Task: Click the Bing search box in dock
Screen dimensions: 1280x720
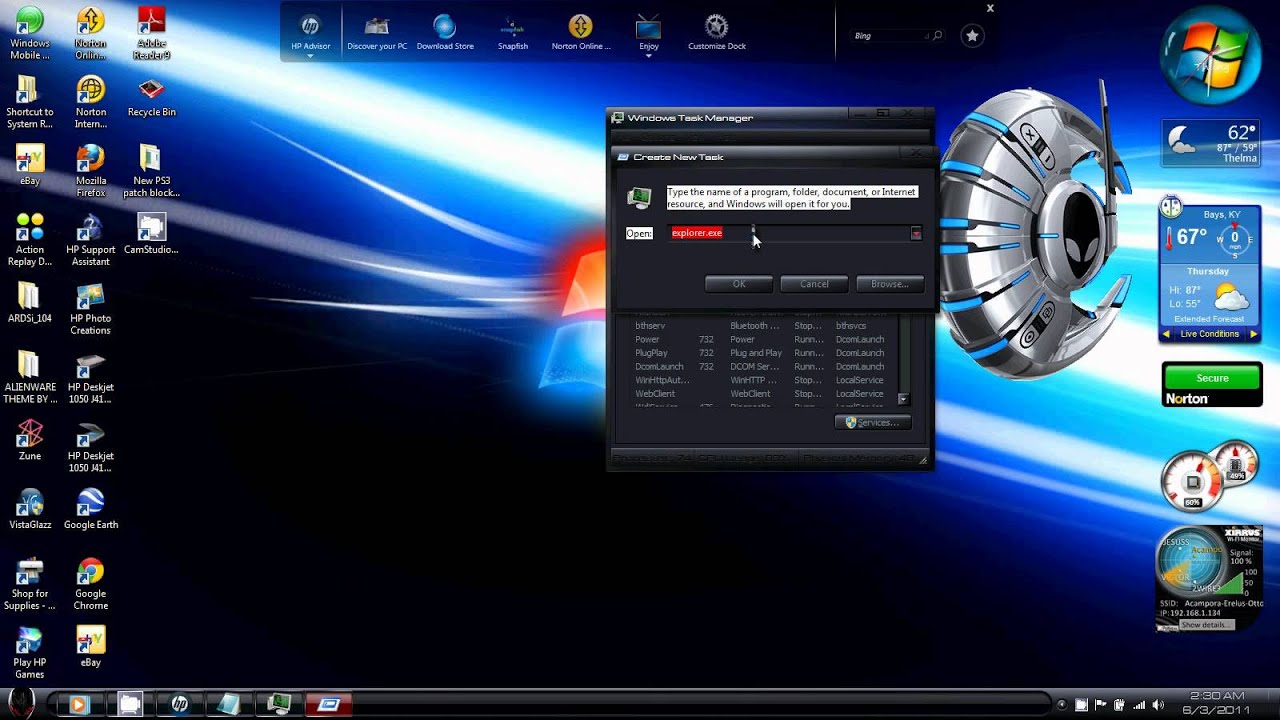Action: 889,36
